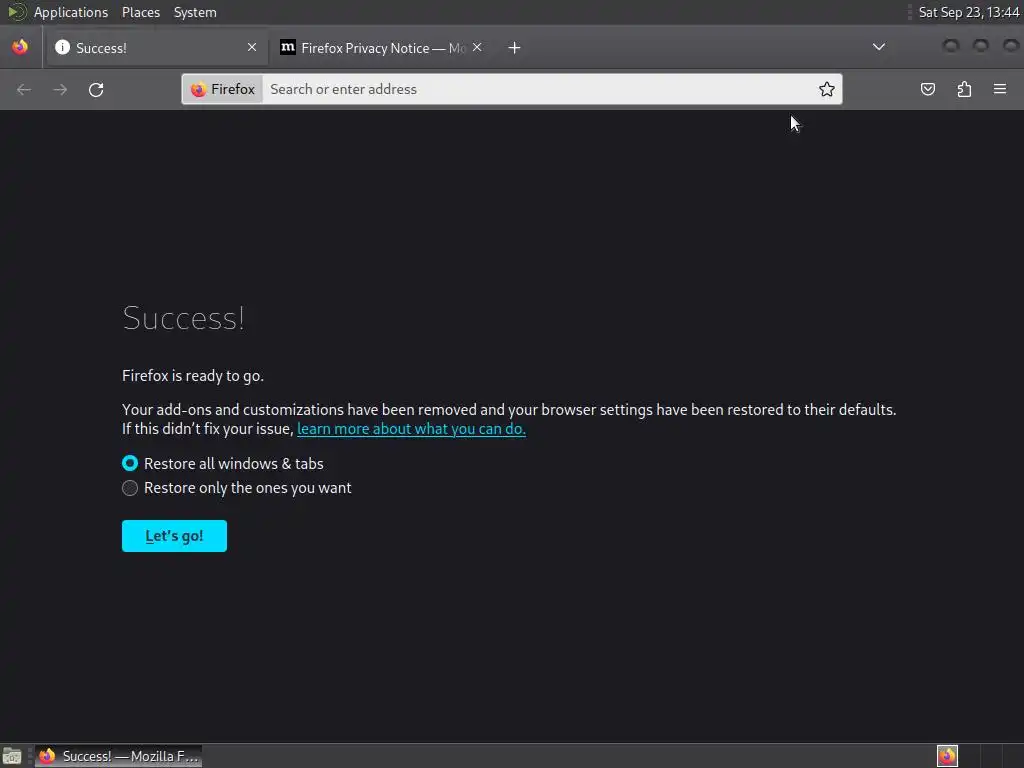The height and width of the screenshot is (768, 1024).
Task: Open the Extensions puzzle icon
Action: [x=964, y=89]
